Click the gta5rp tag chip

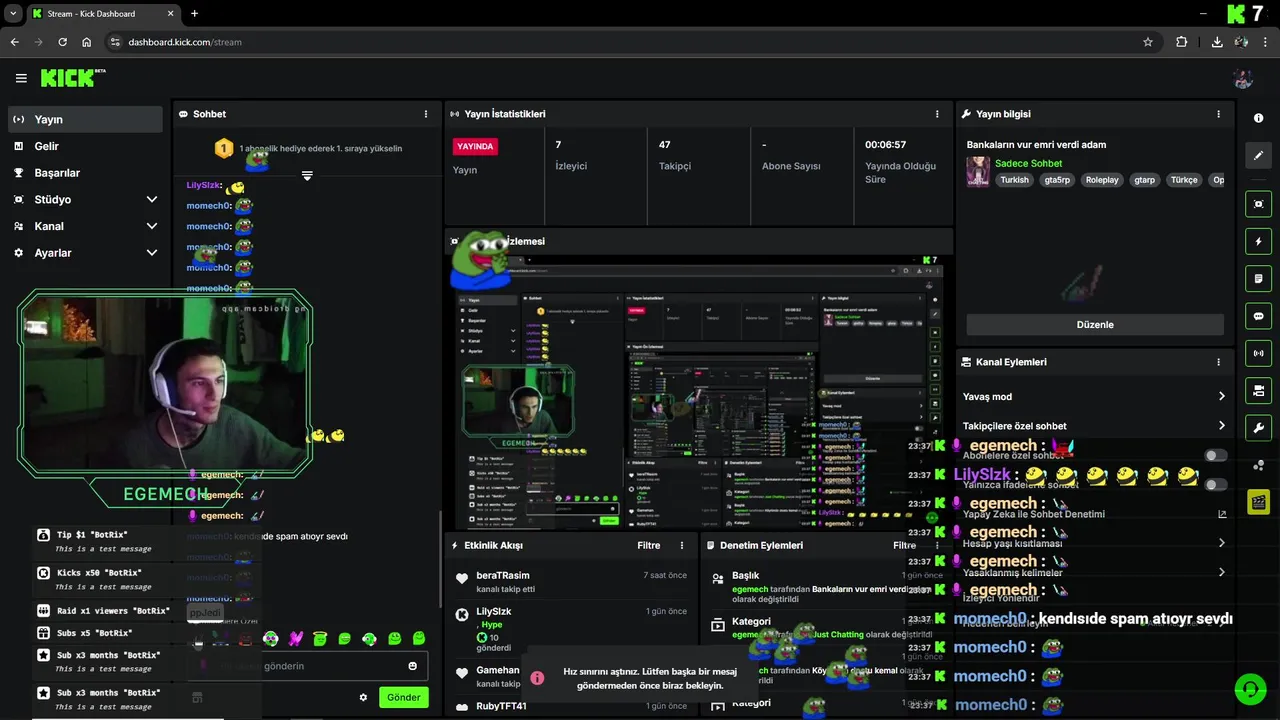(x=1057, y=180)
